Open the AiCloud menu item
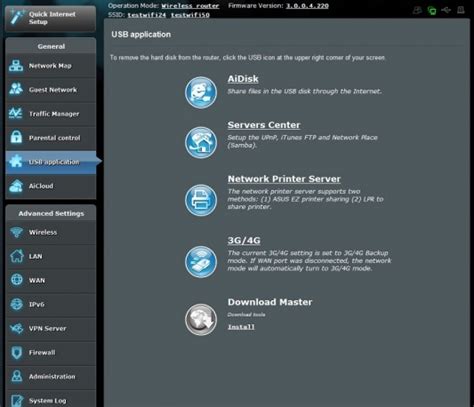This screenshot has width=474, height=407. tap(51, 186)
